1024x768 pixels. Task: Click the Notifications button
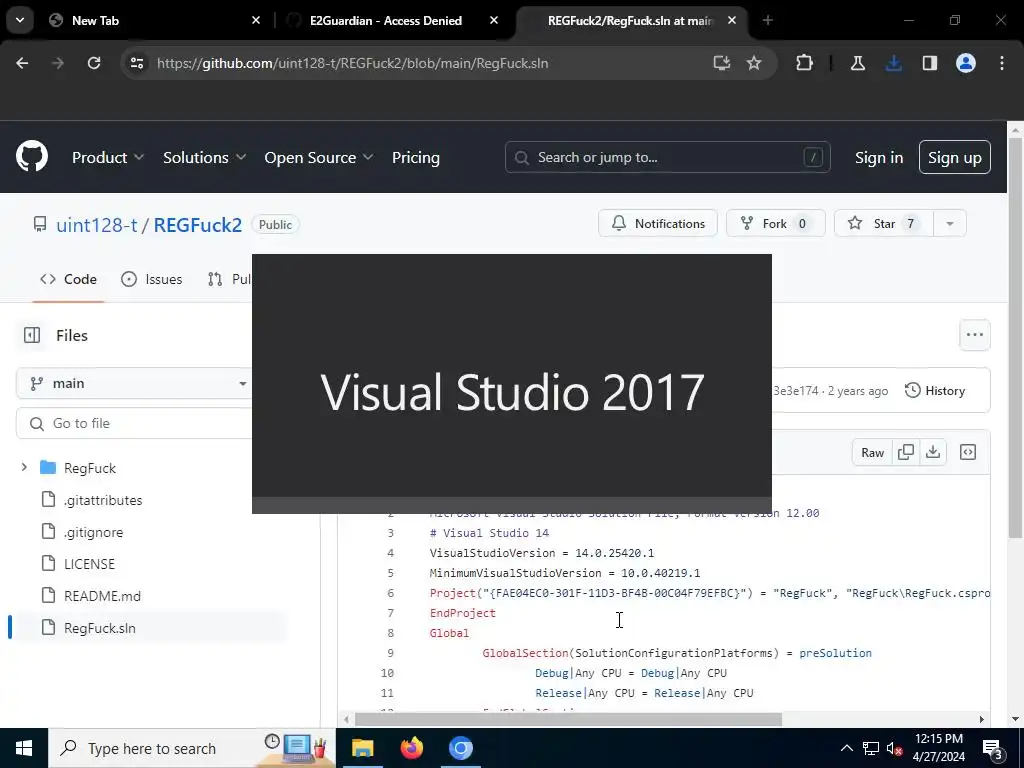(x=658, y=223)
